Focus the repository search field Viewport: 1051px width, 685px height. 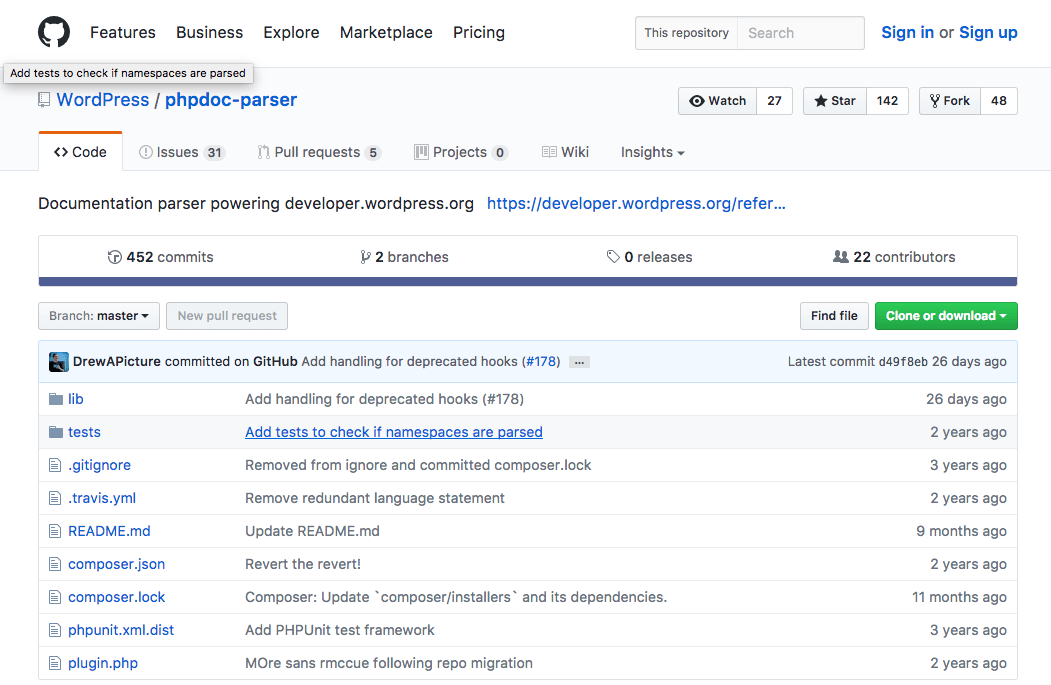pyautogui.click(x=800, y=33)
